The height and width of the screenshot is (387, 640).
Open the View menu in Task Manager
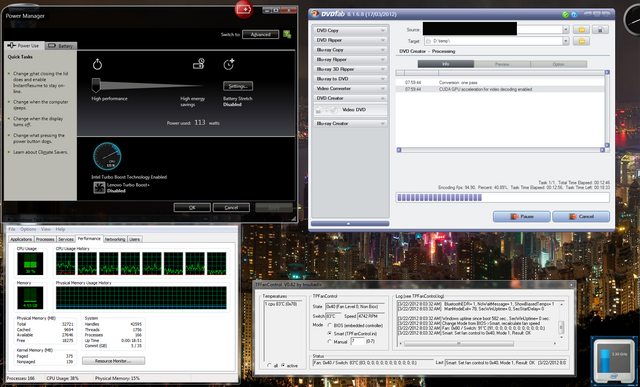(46, 229)
